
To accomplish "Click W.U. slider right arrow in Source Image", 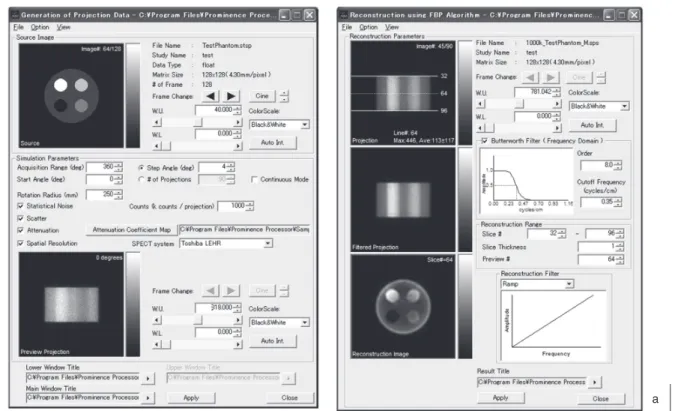I will [x=237, y=123].
